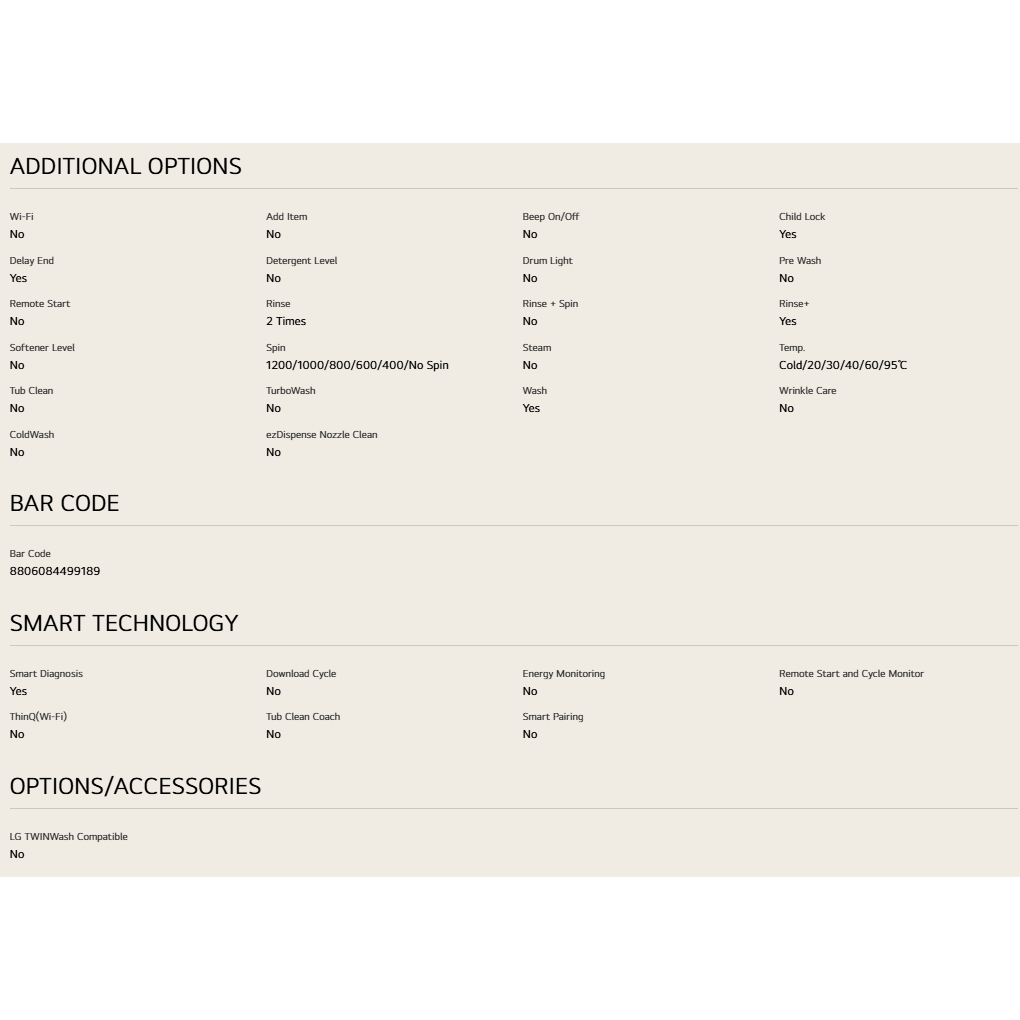Click the Delay End label

(32, 261)
